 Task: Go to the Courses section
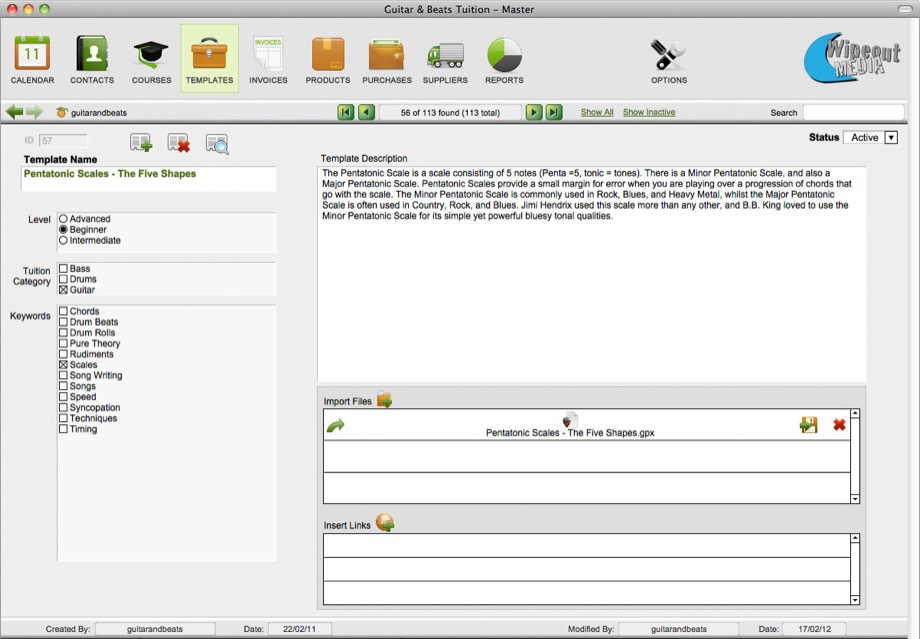[x=151, y=58]
